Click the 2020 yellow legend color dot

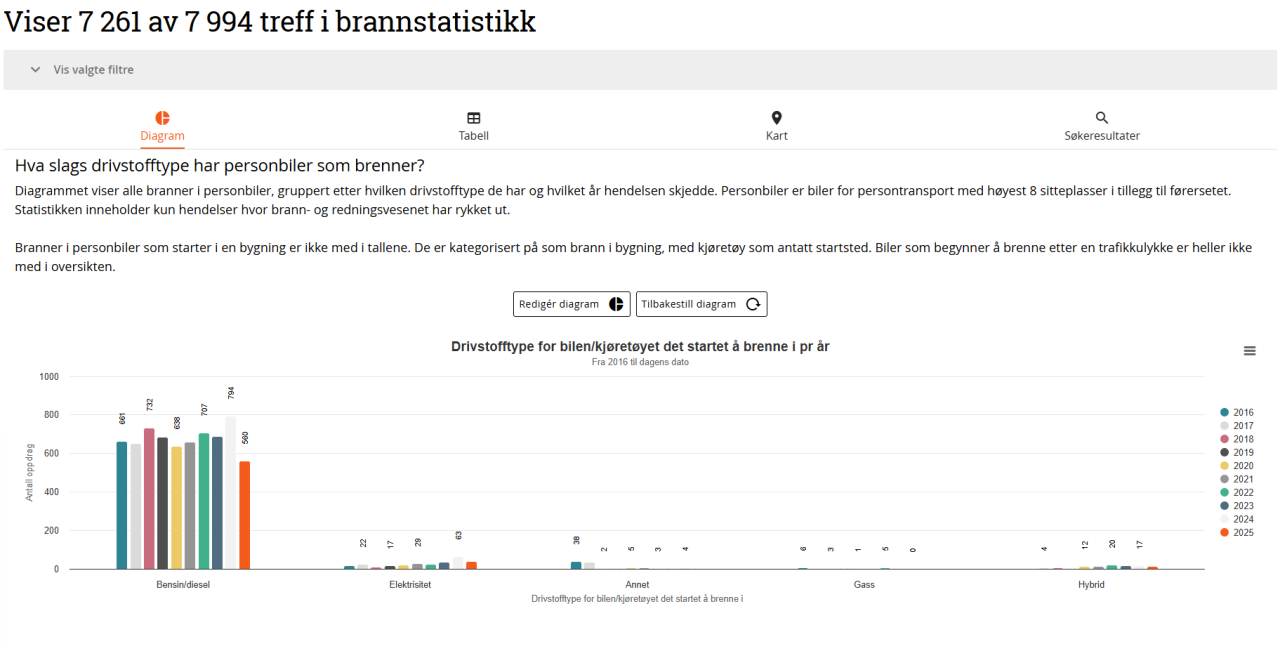pyautogui.click(x=1225, y=466)
